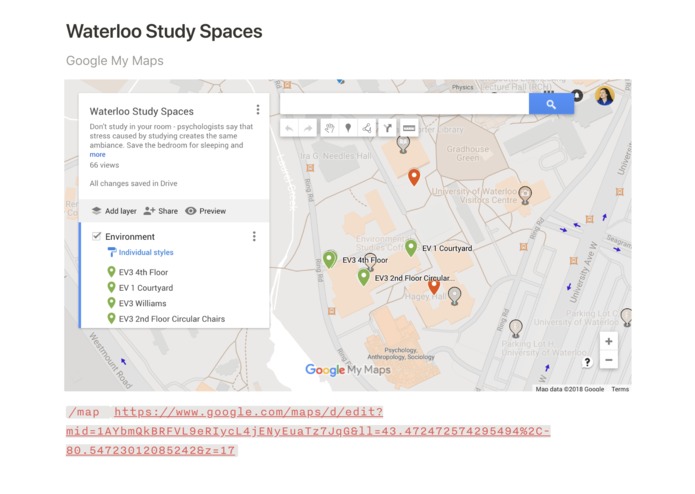Uncheck the Environment layer checkbox

96,236
